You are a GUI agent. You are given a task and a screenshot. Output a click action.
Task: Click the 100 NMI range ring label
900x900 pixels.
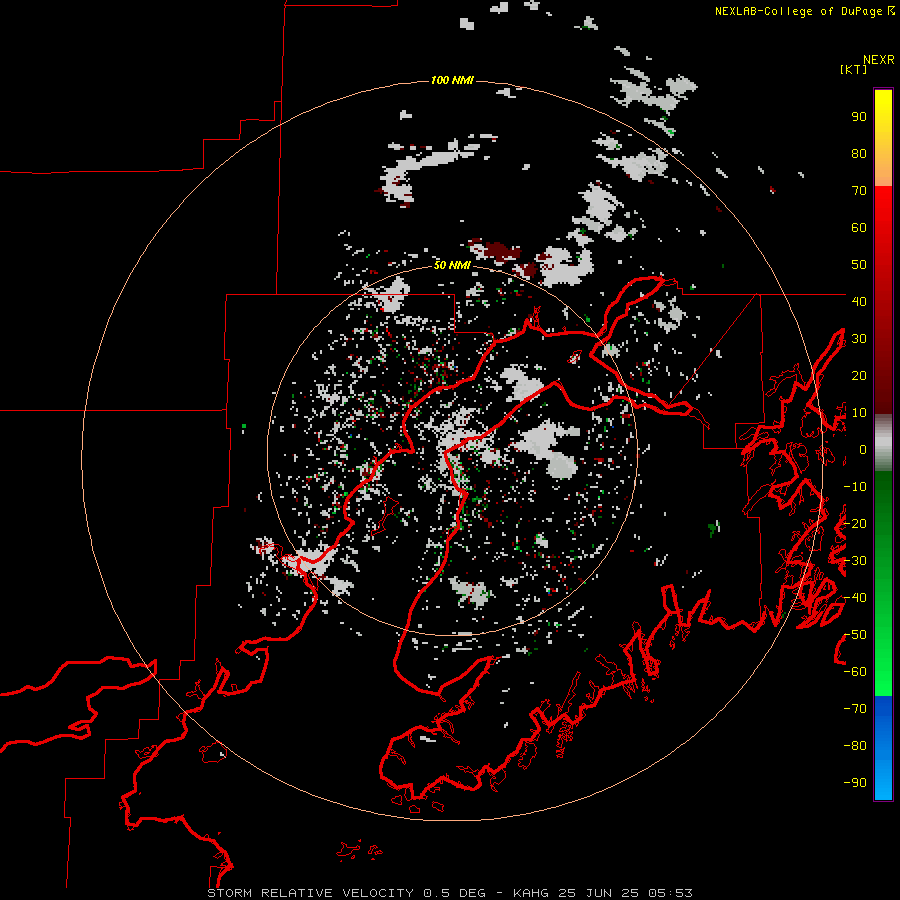(x=452, y=80)
